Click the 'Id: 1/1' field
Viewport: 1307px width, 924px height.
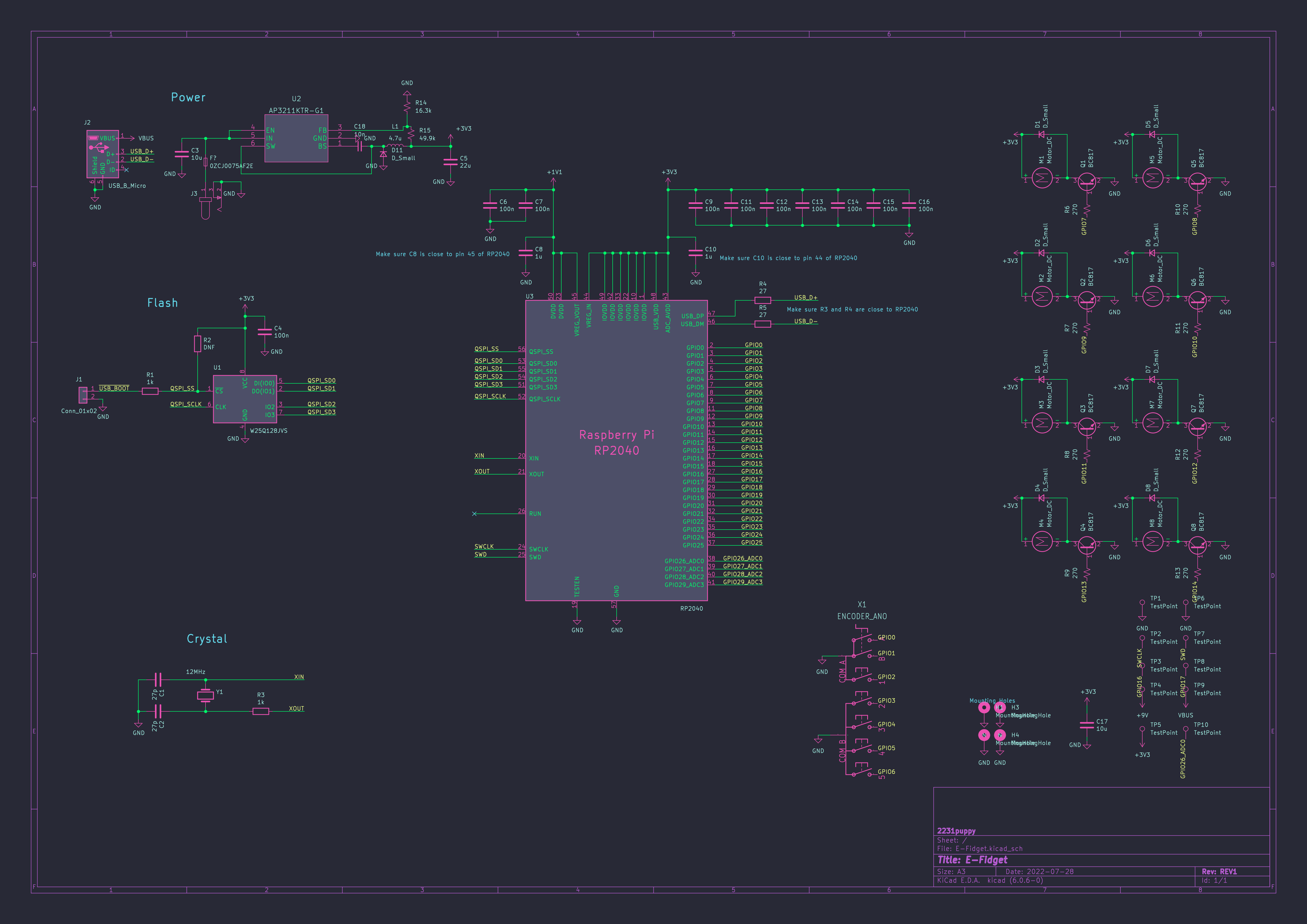(1214, 880)
